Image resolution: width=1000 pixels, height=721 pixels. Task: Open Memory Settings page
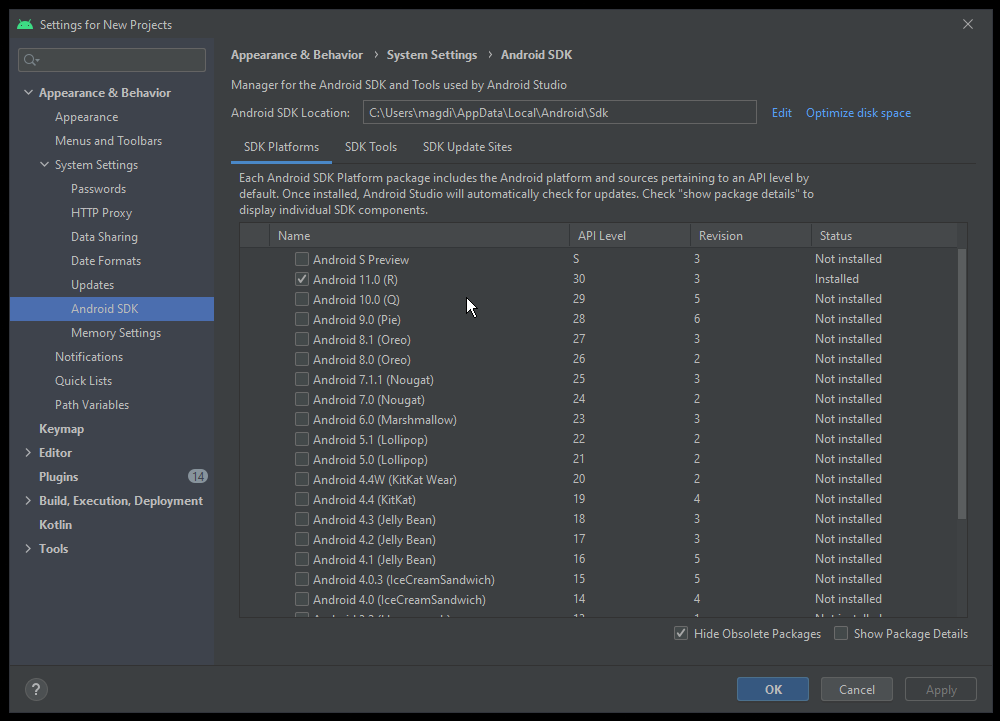[115, 333]
